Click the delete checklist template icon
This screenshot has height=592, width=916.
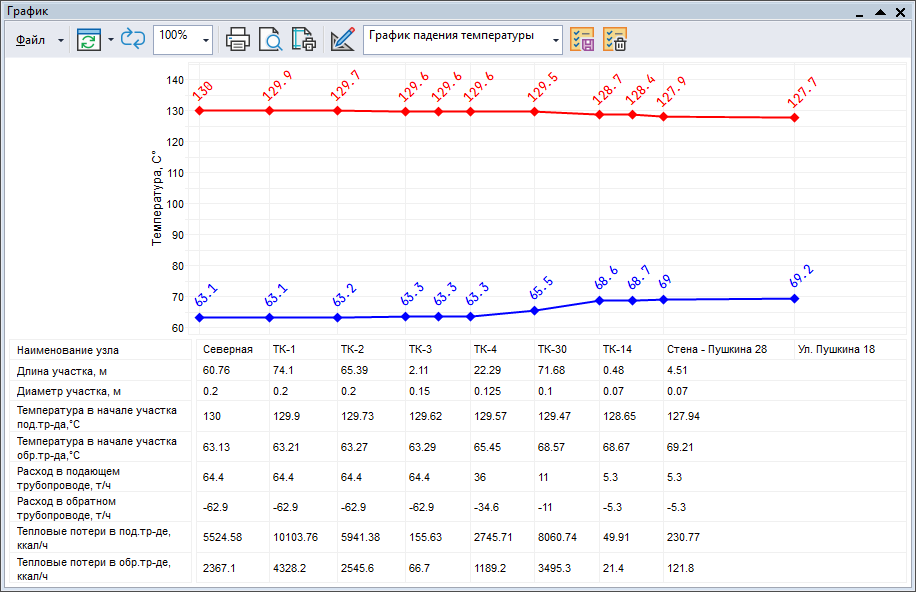(615, 40)
